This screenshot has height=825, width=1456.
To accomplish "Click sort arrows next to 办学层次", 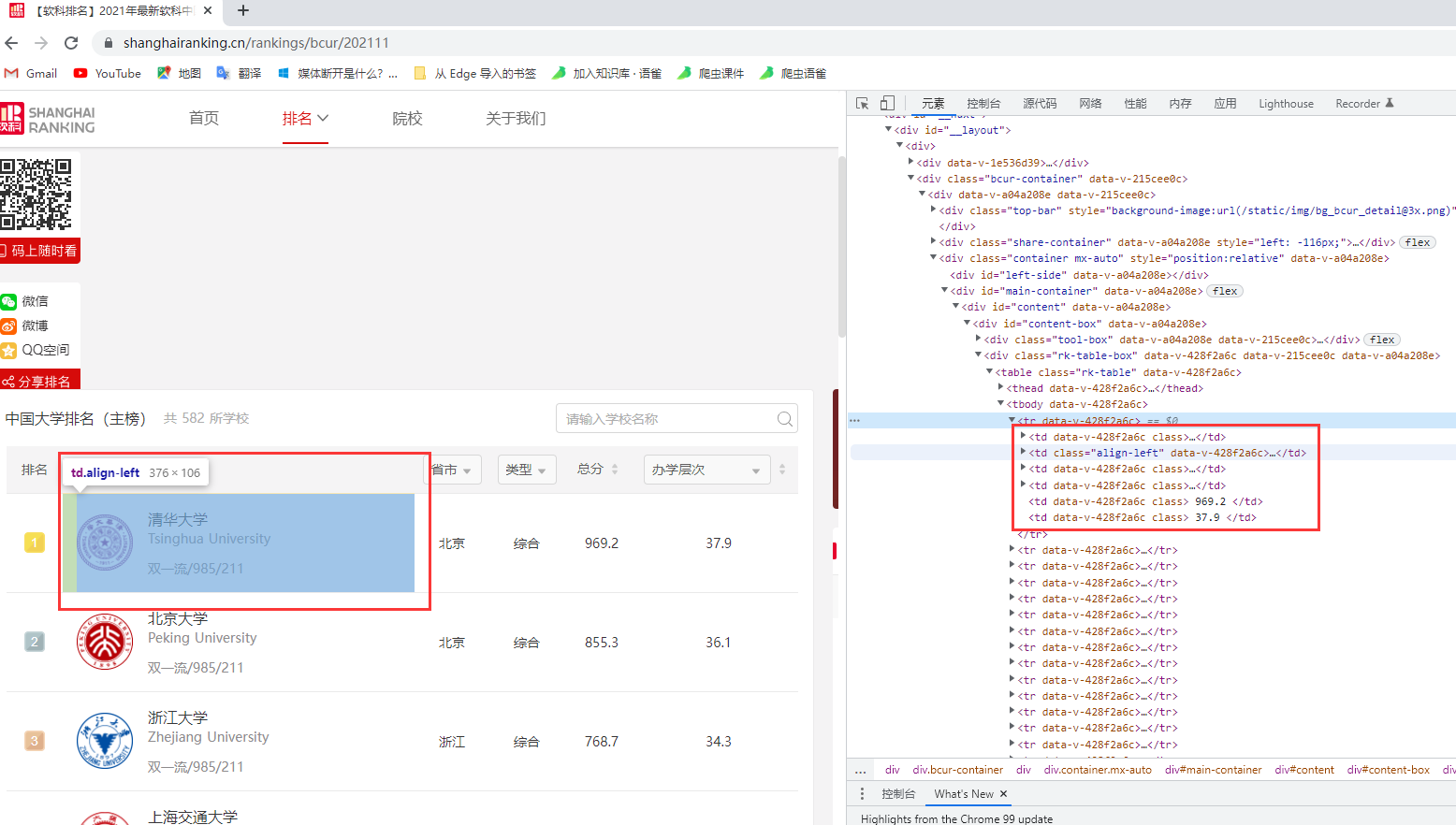I will coord(782,470).
